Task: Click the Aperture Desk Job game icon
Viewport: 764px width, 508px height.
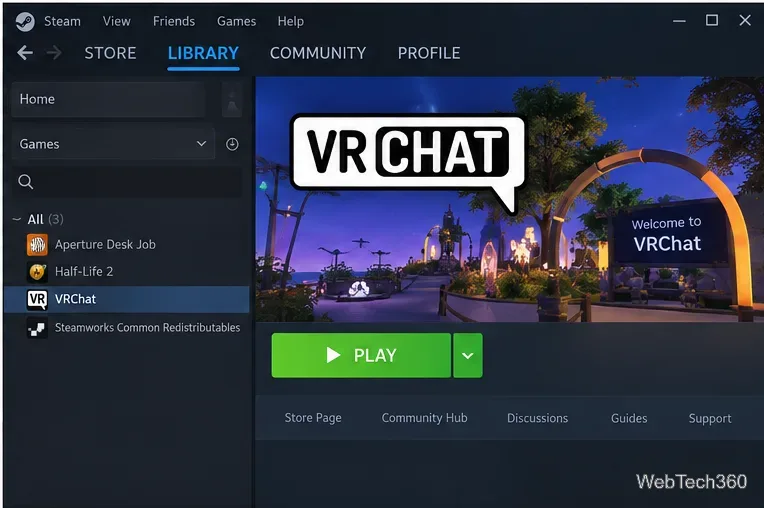Action: [x=37, y=245]
